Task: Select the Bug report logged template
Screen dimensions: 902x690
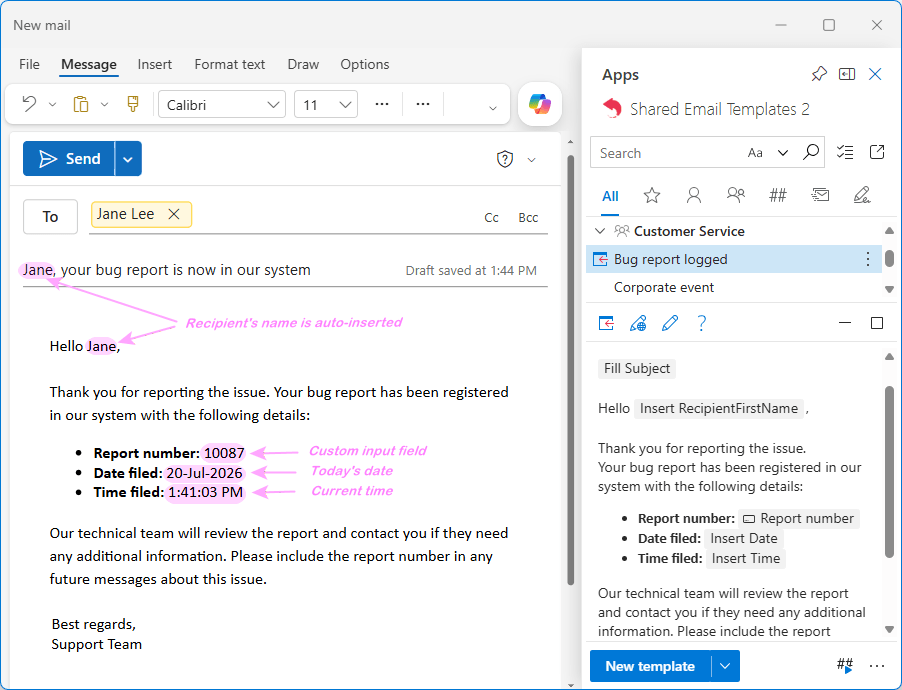Action: coord(733,259)
